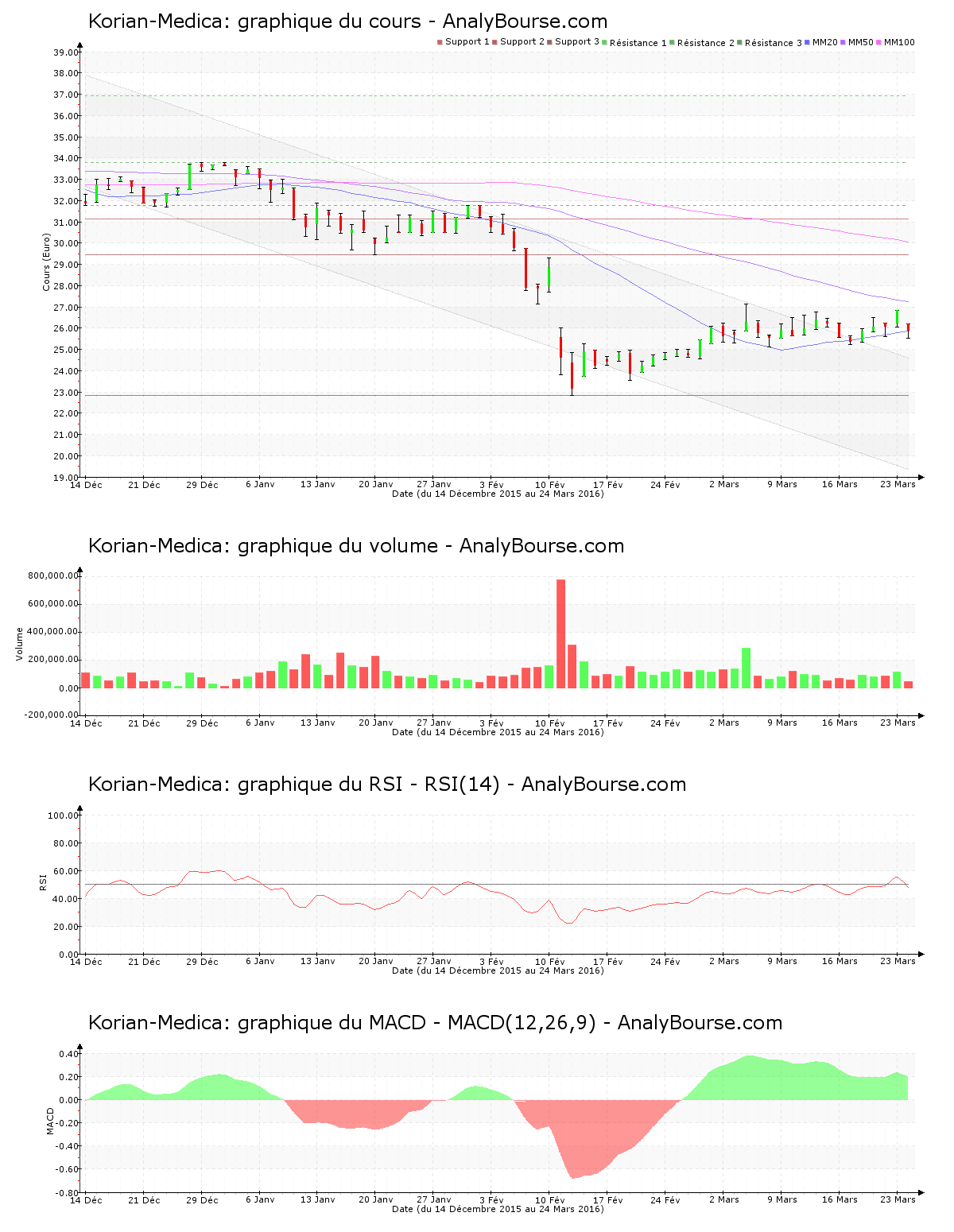Image resolution: width=954 pixels, height=1232 pixels.
Task: Click the '-0.40' MACD axis value
Action: tap(67, 1146)
